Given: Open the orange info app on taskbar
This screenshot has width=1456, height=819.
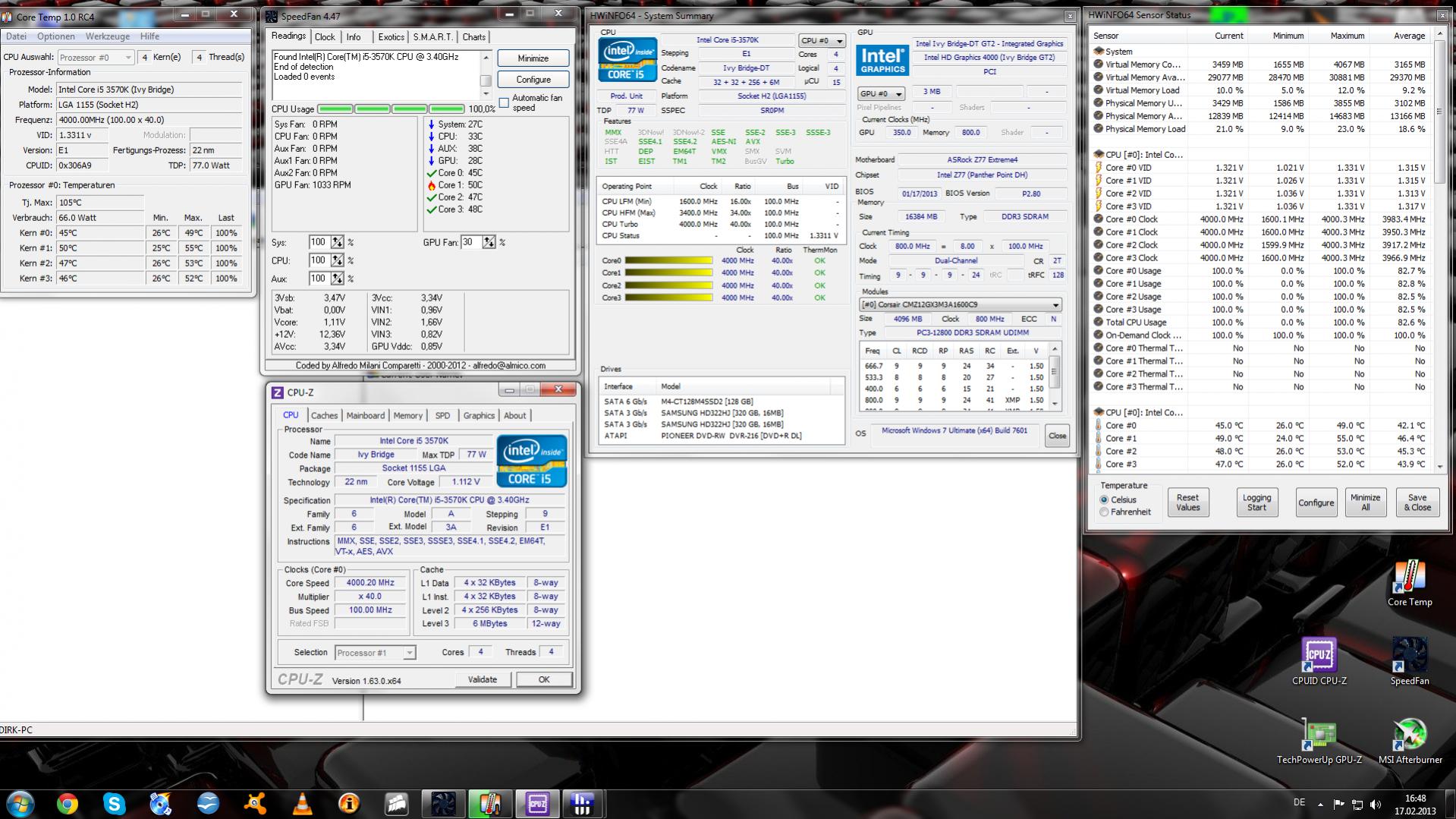Looking at the screenshot, I should (x=349, y=803).
